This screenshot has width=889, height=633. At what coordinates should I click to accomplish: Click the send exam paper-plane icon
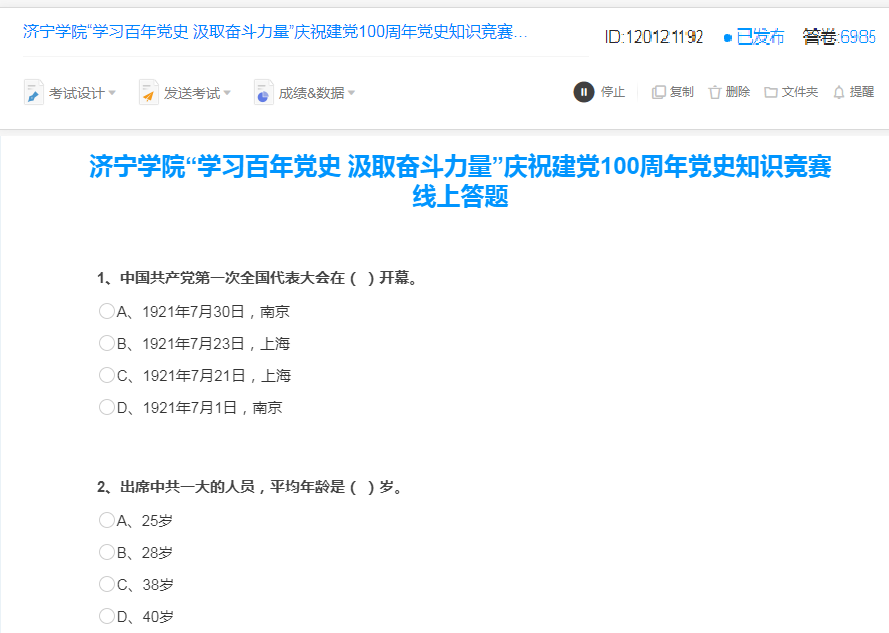point(149,93)
